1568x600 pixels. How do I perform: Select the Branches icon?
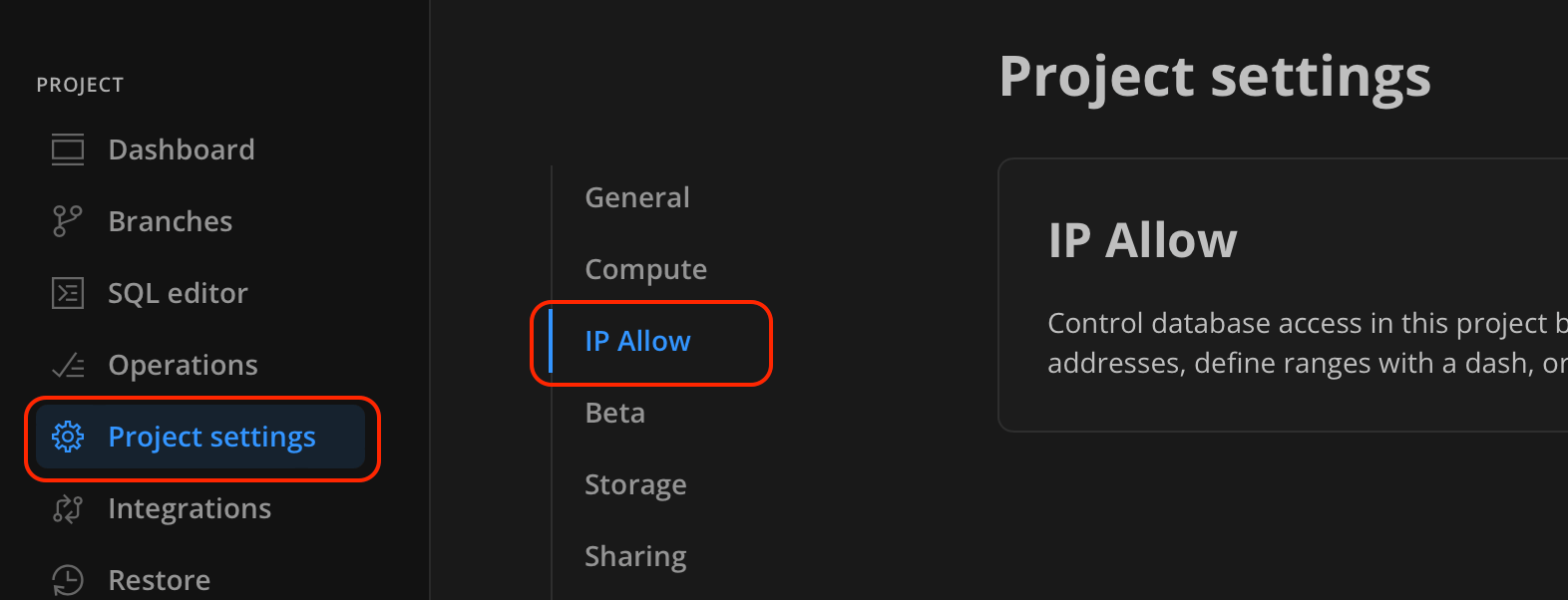(67, 220)
